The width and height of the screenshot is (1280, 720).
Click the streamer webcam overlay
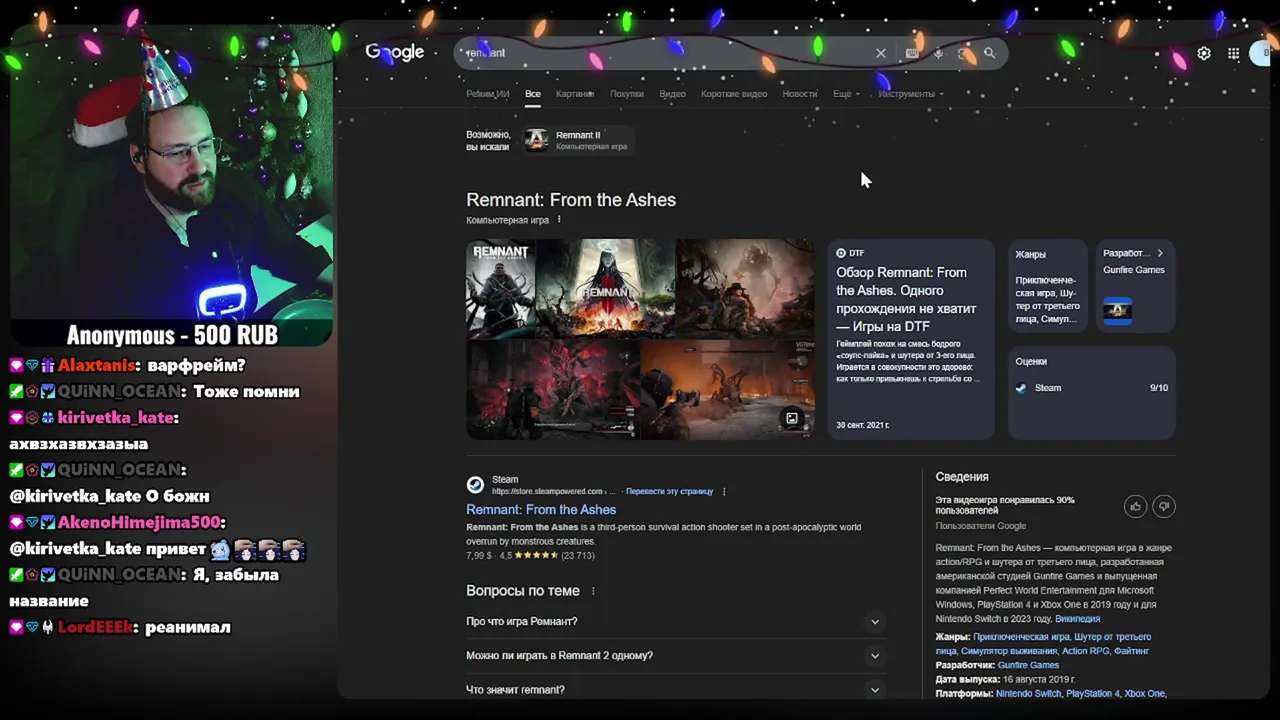click(171, 173)
